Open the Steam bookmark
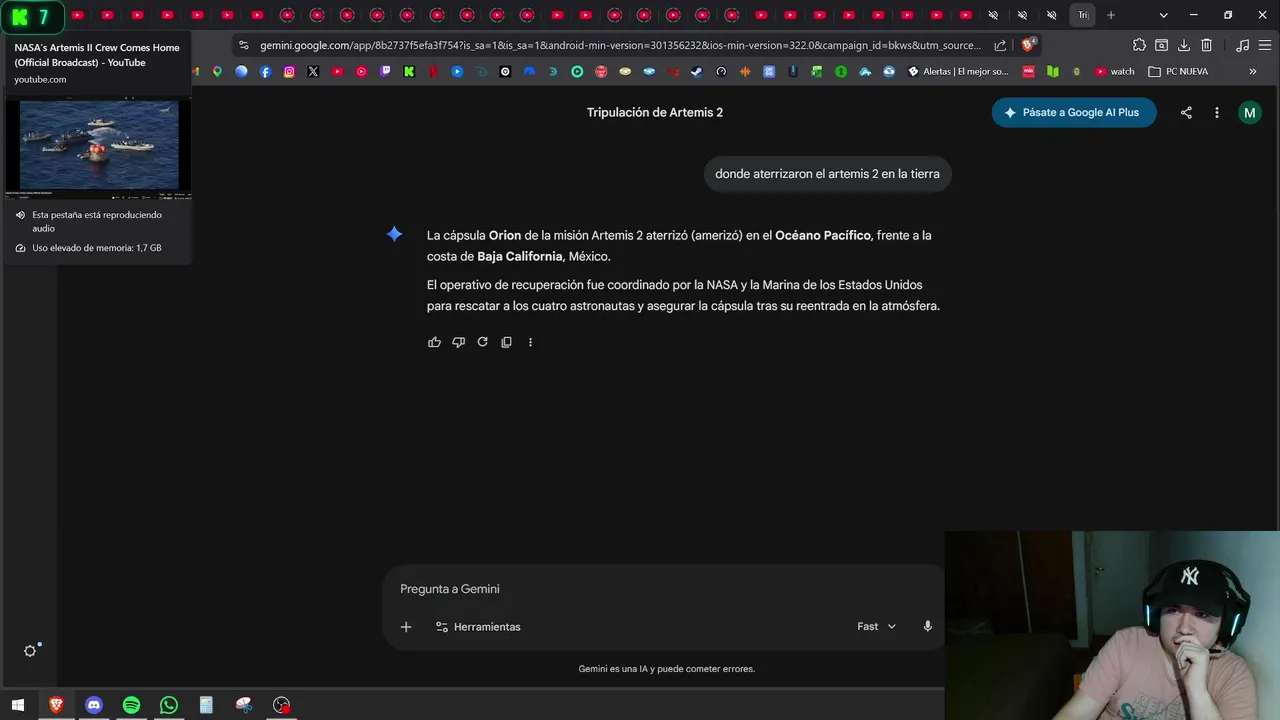The height and width of the screenshot is (720, 1280). [697, 72]
